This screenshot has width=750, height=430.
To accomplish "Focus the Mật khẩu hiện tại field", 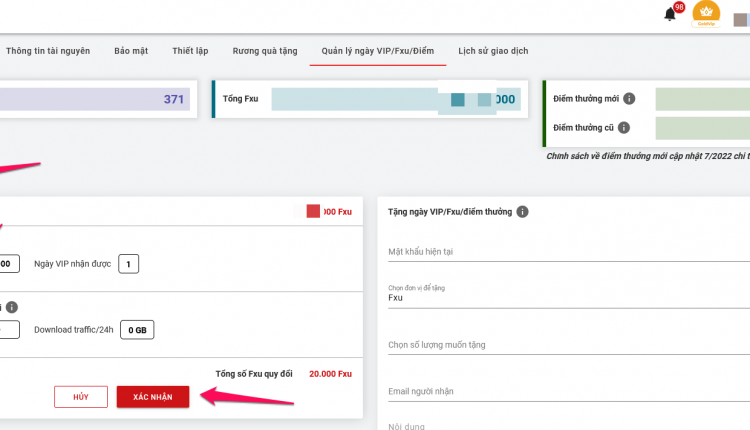I will [569, 252].
